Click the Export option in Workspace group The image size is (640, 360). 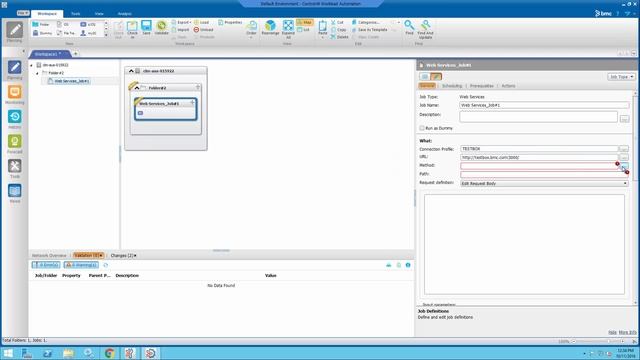pyautogui.click(x=181, y=22)
